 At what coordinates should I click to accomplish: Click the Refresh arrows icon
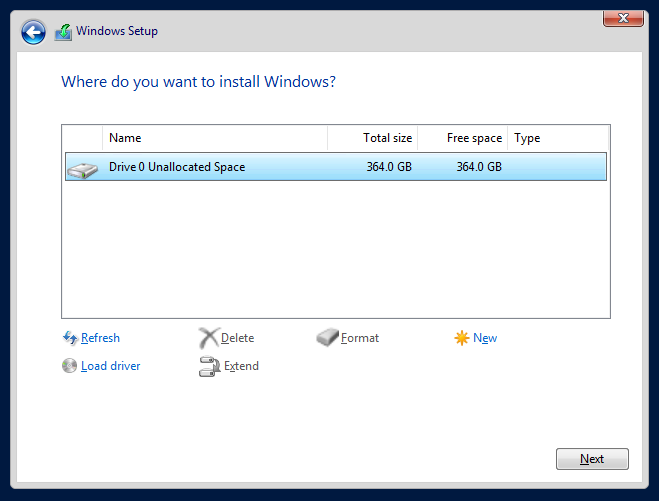coord(70,338)
